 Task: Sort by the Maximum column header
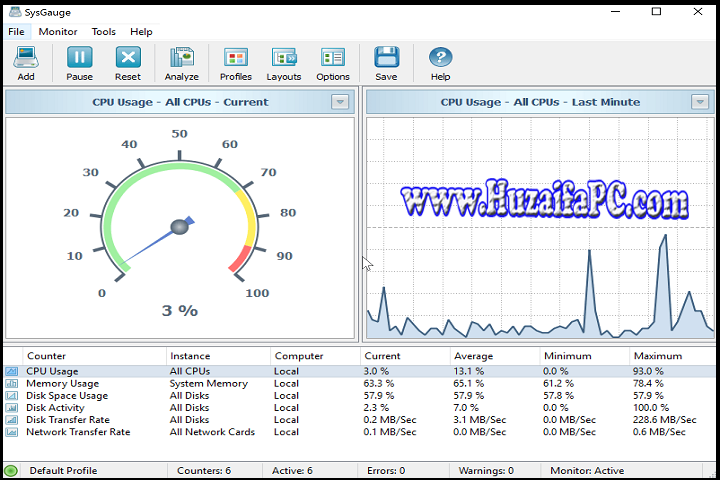click(672, 356)
